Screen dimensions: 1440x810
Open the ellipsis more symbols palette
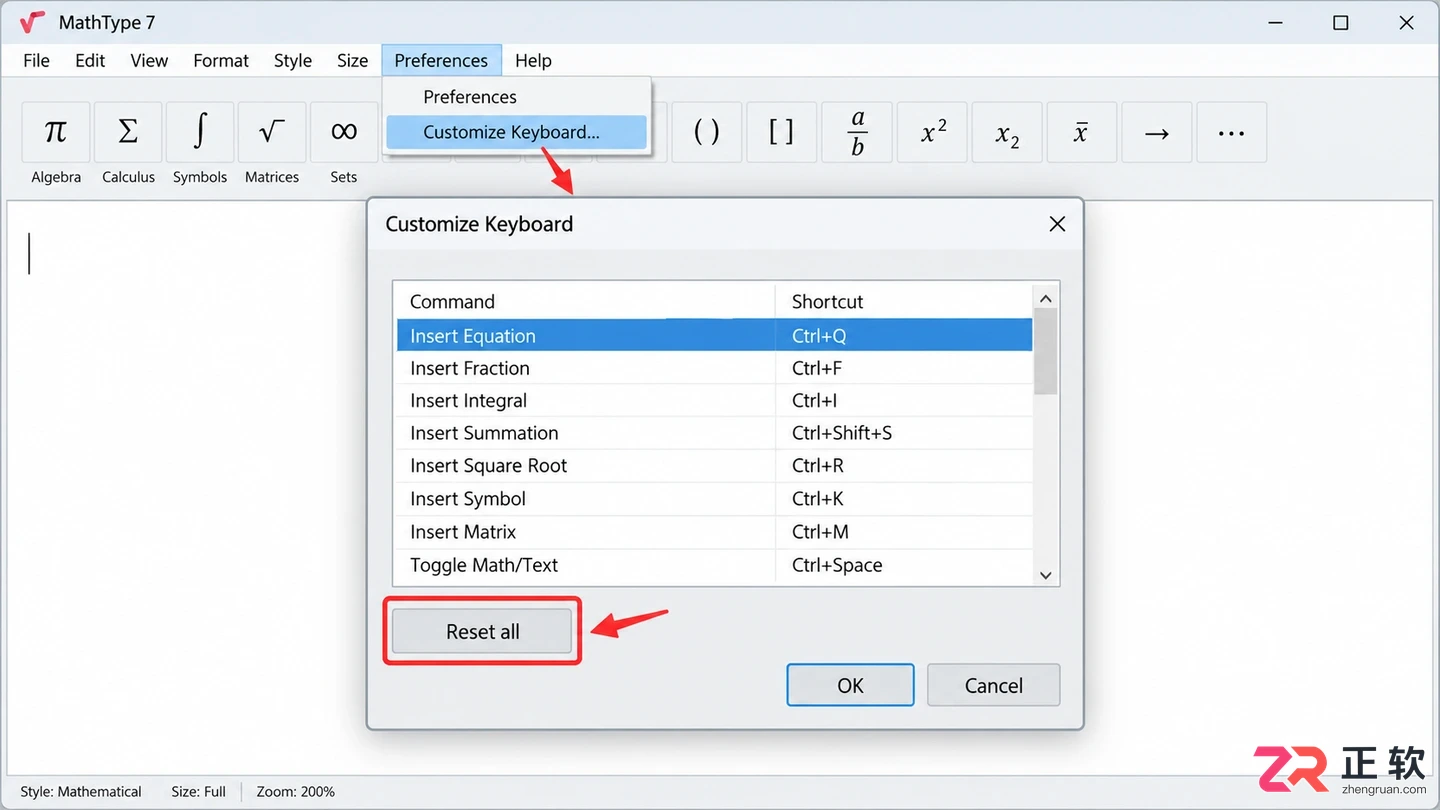(x=1232, y=132)
